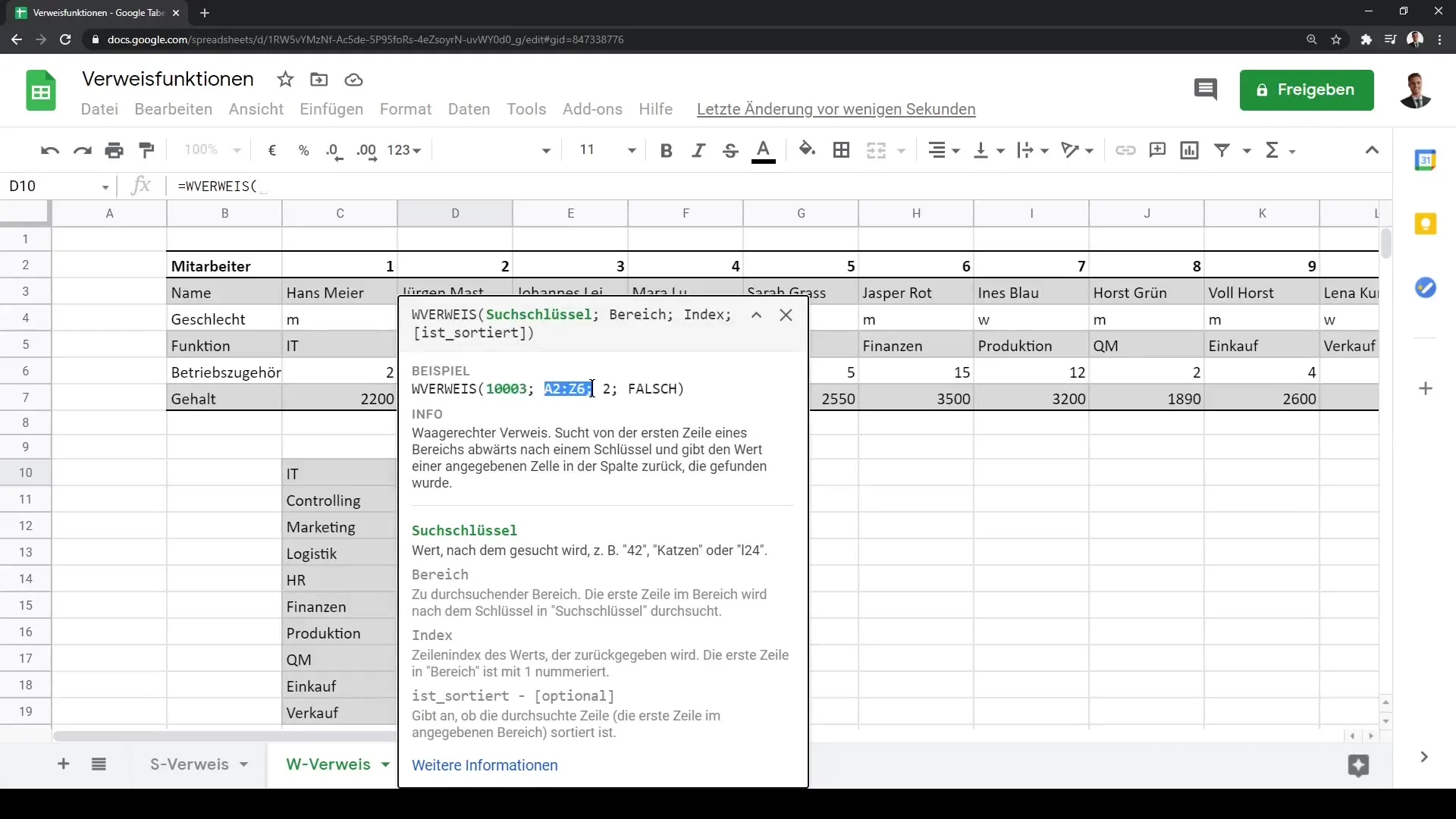Select the 'W-Verweis' sheet tab
The image size is (1456, 819).
point(328,764)
